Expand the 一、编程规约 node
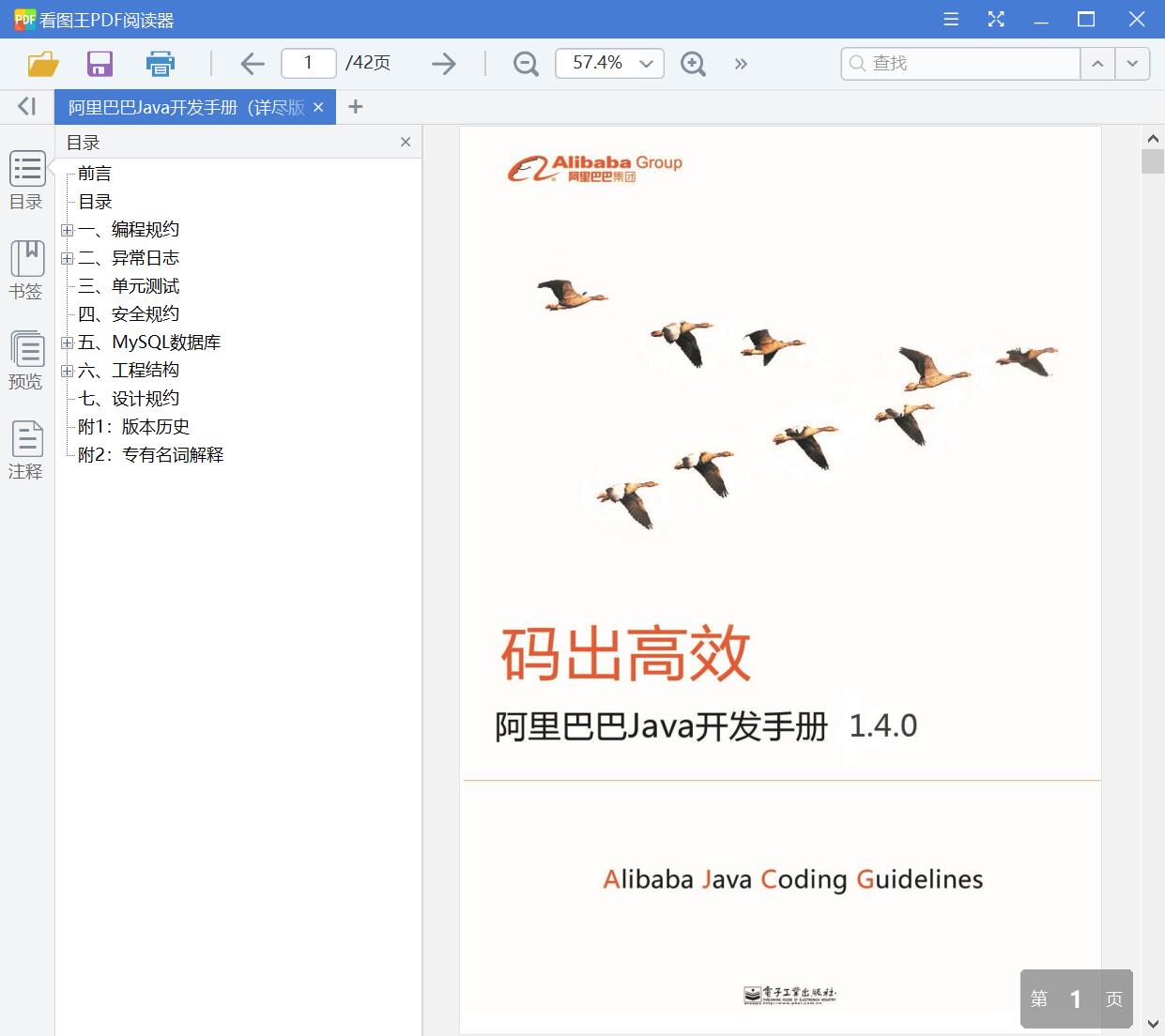Screen dimensions: 1165x1036 point(67,230)
